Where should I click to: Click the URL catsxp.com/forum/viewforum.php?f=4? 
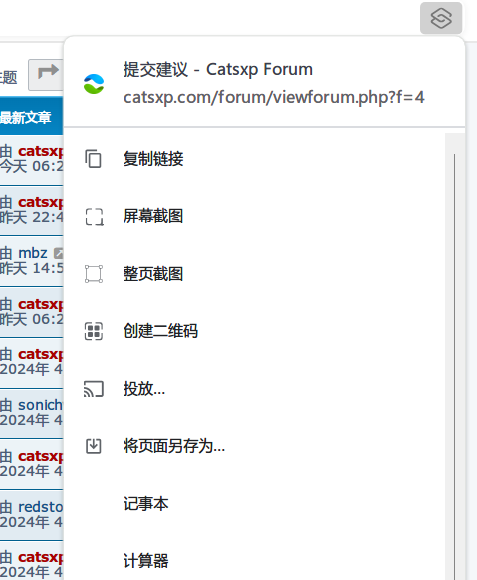coord(274,98)
